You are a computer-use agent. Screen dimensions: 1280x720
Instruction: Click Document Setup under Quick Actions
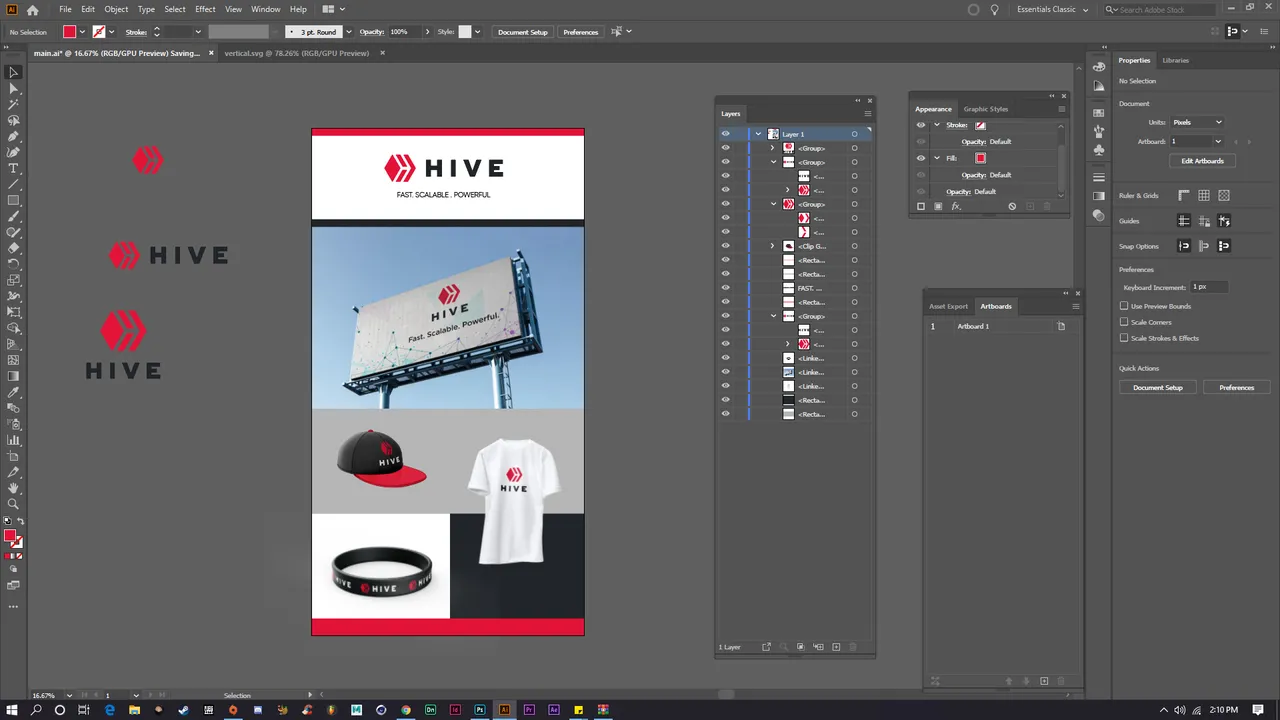coord(1158,388)
